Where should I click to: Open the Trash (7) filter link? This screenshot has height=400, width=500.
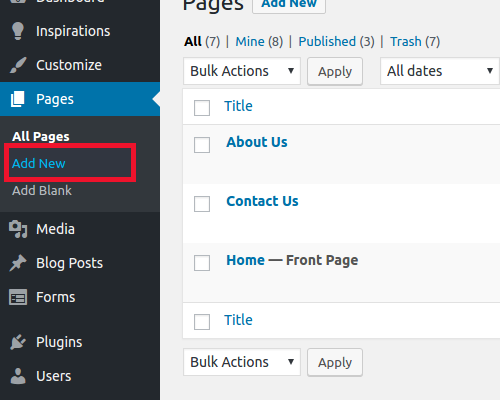coord(415,42)
